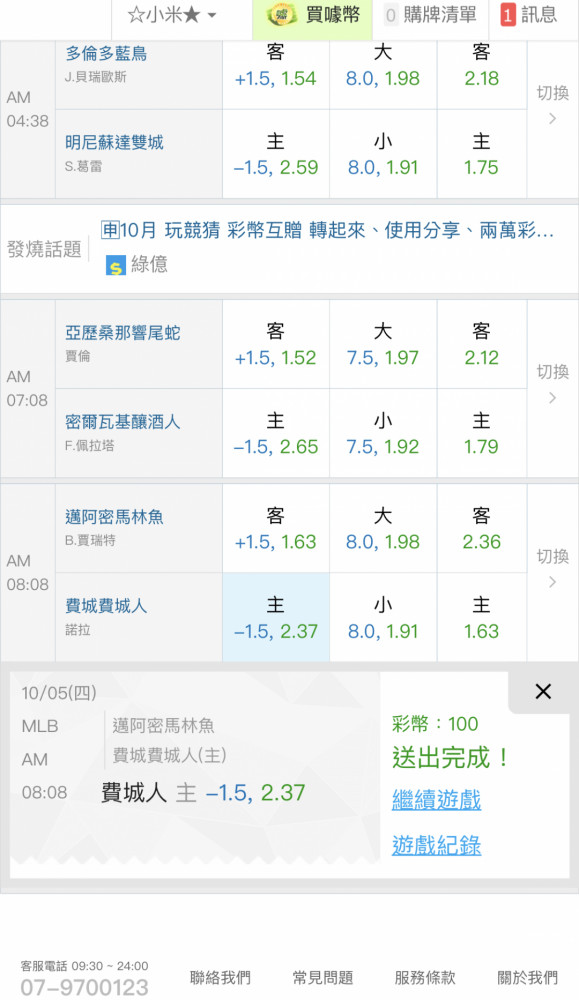Open the 遊戲紀錄 link
579x1000 pixels.
[x=436, y=846]
